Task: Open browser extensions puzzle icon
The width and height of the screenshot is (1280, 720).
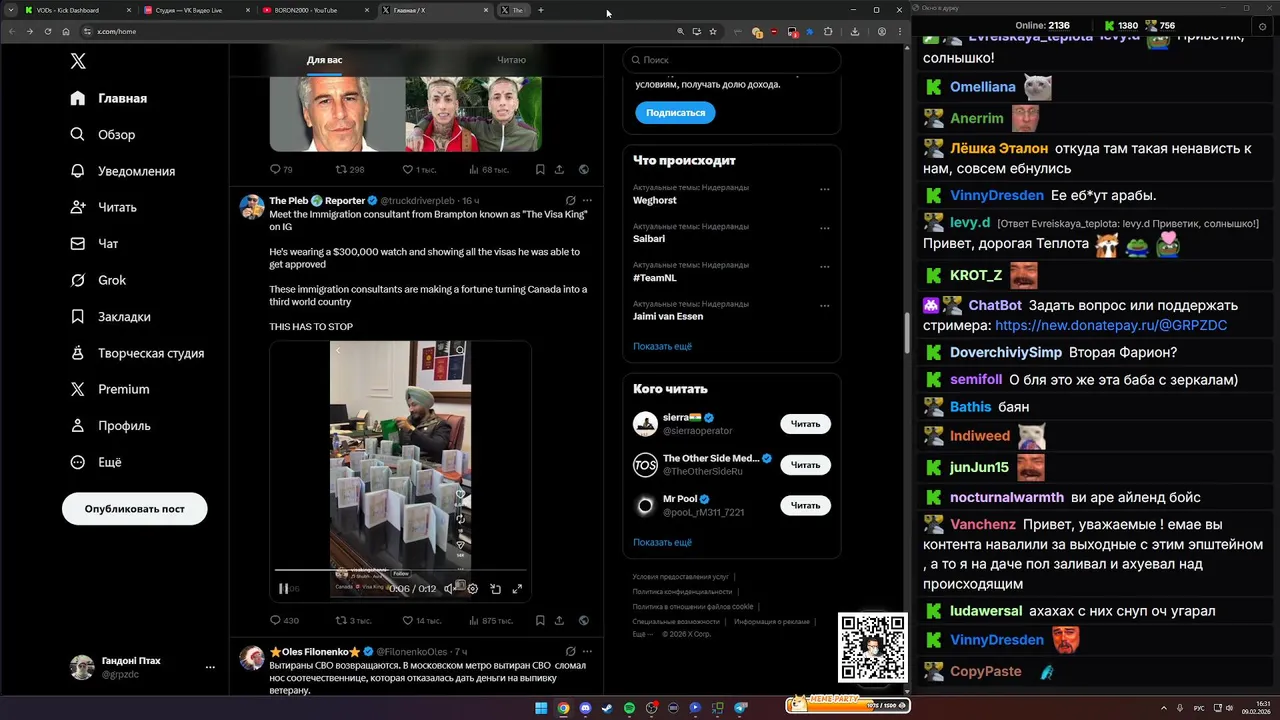Action: (827, 31)
